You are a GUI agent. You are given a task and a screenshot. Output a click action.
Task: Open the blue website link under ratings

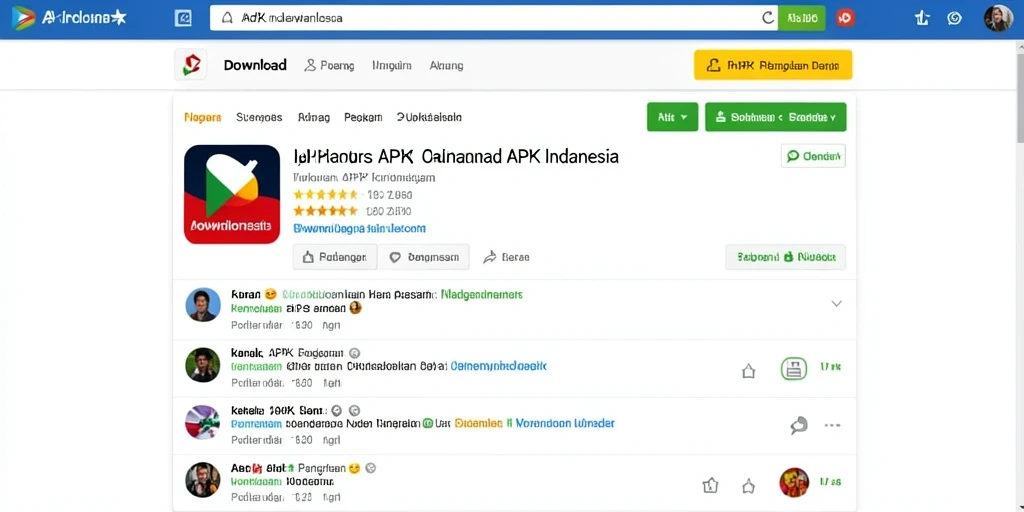[359, 229]
